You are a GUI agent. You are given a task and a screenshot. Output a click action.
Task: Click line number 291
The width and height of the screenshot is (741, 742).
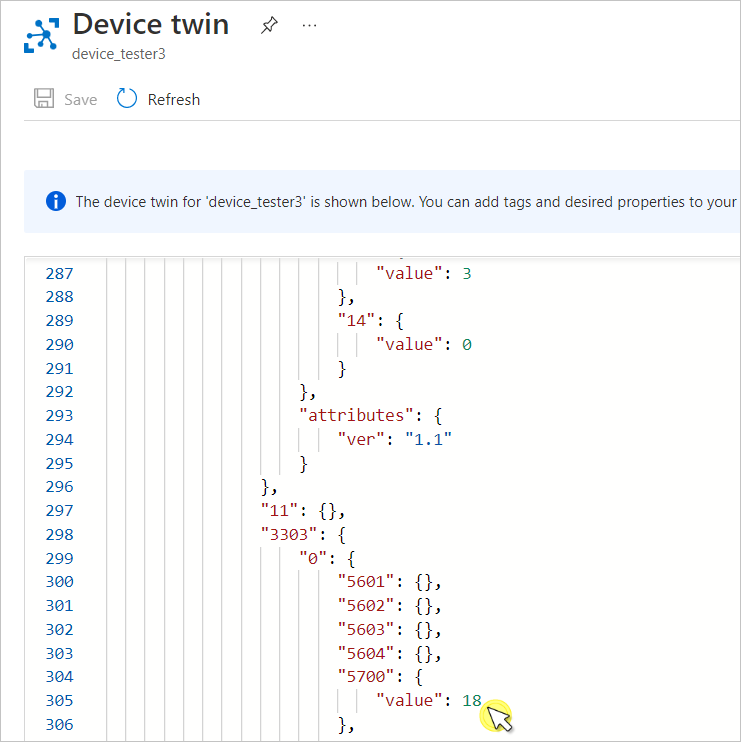[60, 369]
